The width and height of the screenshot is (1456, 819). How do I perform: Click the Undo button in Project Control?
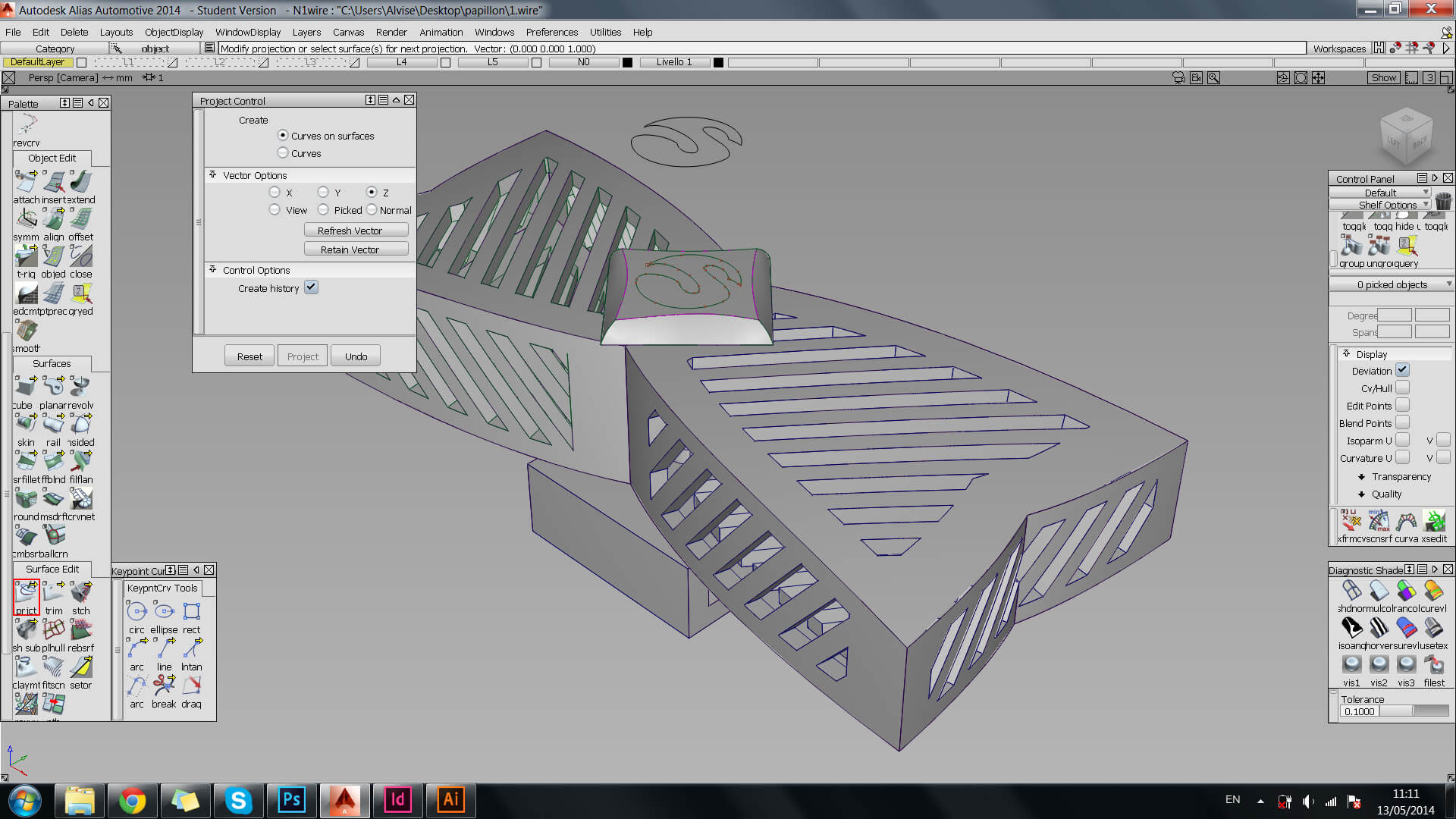tap(356, 356)
